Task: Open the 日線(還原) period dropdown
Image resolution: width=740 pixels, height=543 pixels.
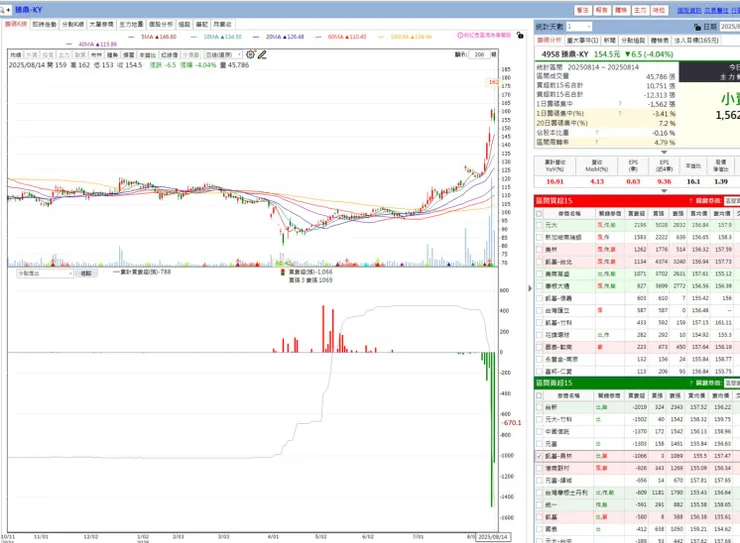Action: (x=223, y=55)
